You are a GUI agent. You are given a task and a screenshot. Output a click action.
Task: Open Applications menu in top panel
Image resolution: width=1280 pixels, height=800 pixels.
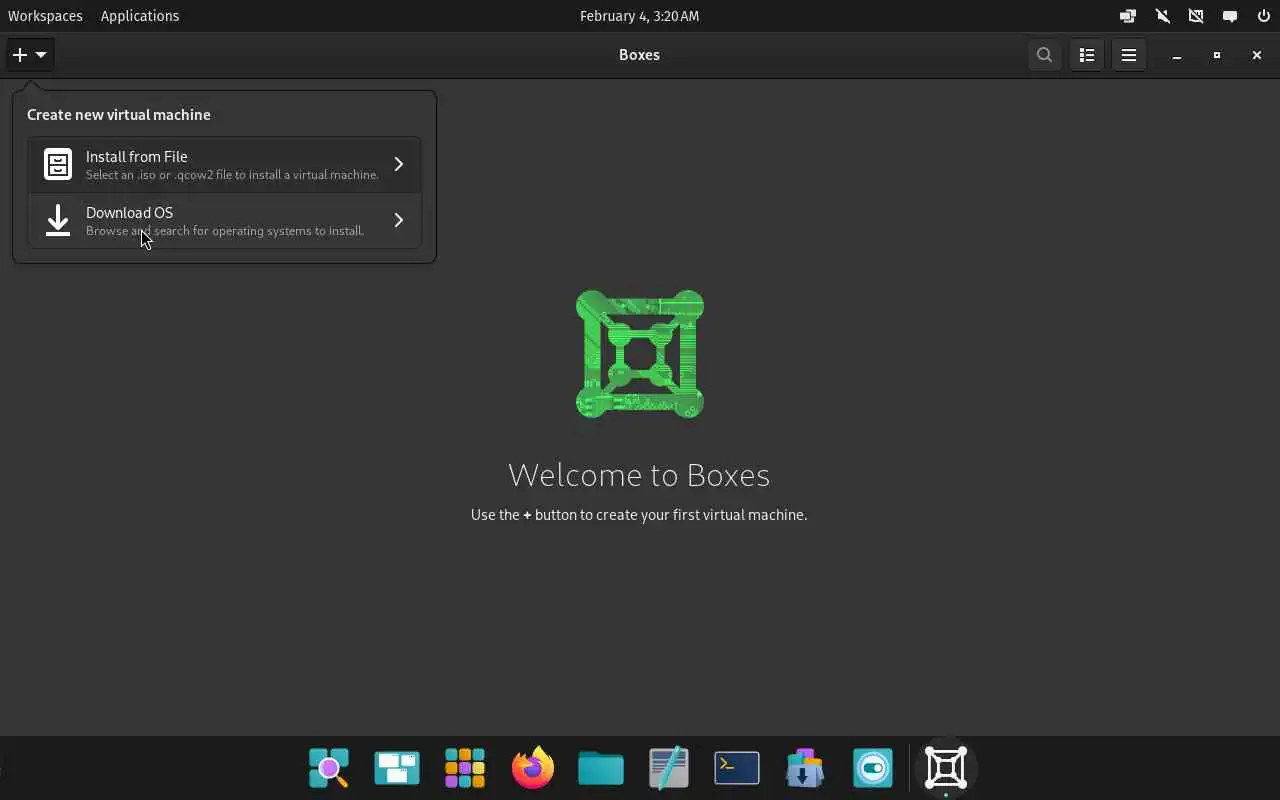click(140, 16)
